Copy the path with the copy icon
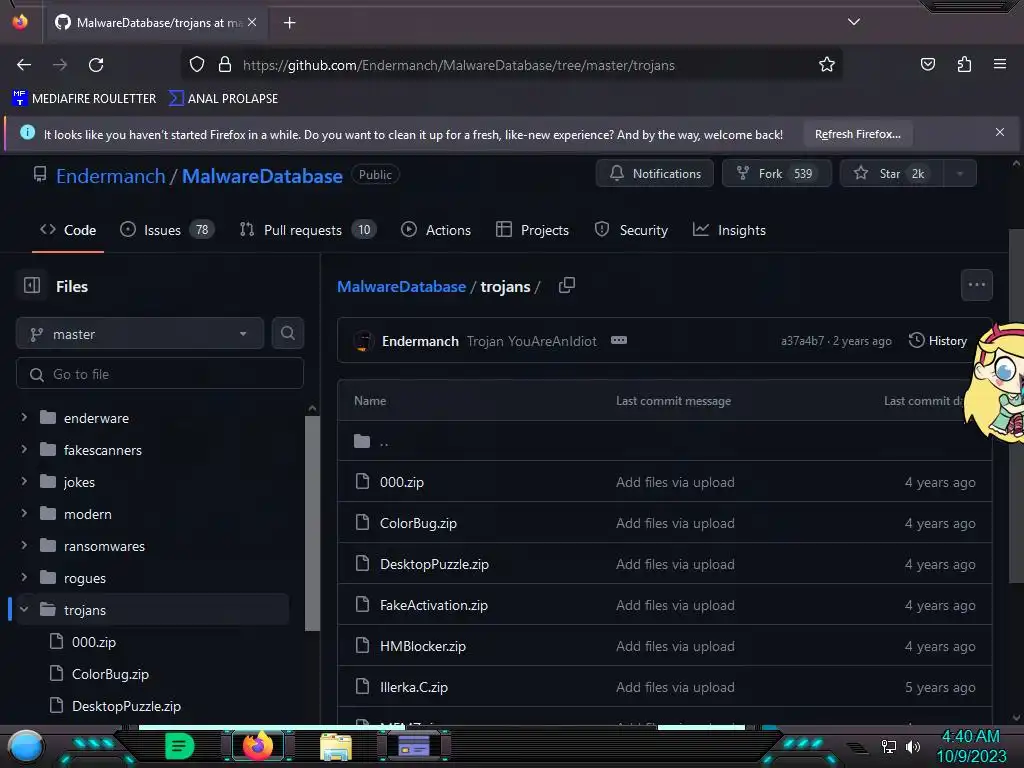 coord(567,285)
